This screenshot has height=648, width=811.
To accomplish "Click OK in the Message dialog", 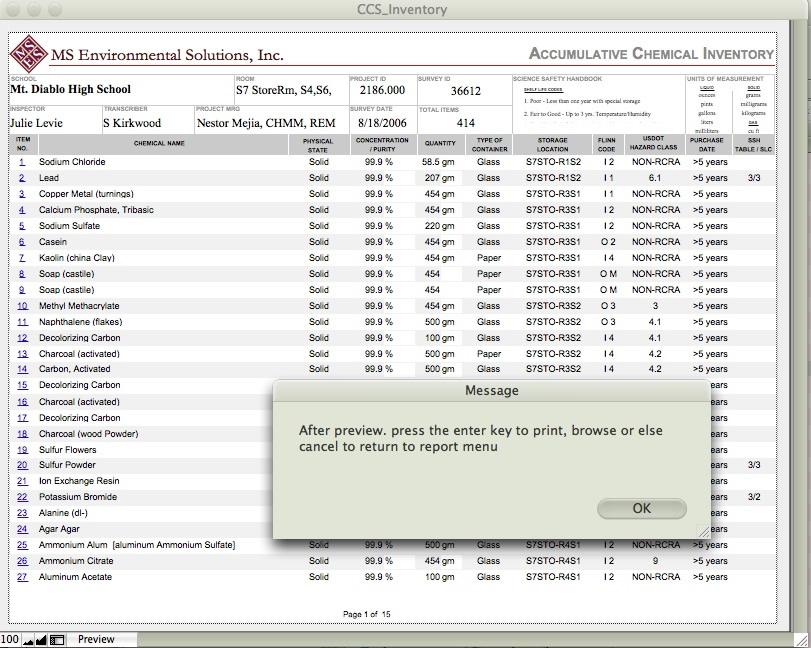I will pos(641,508).
